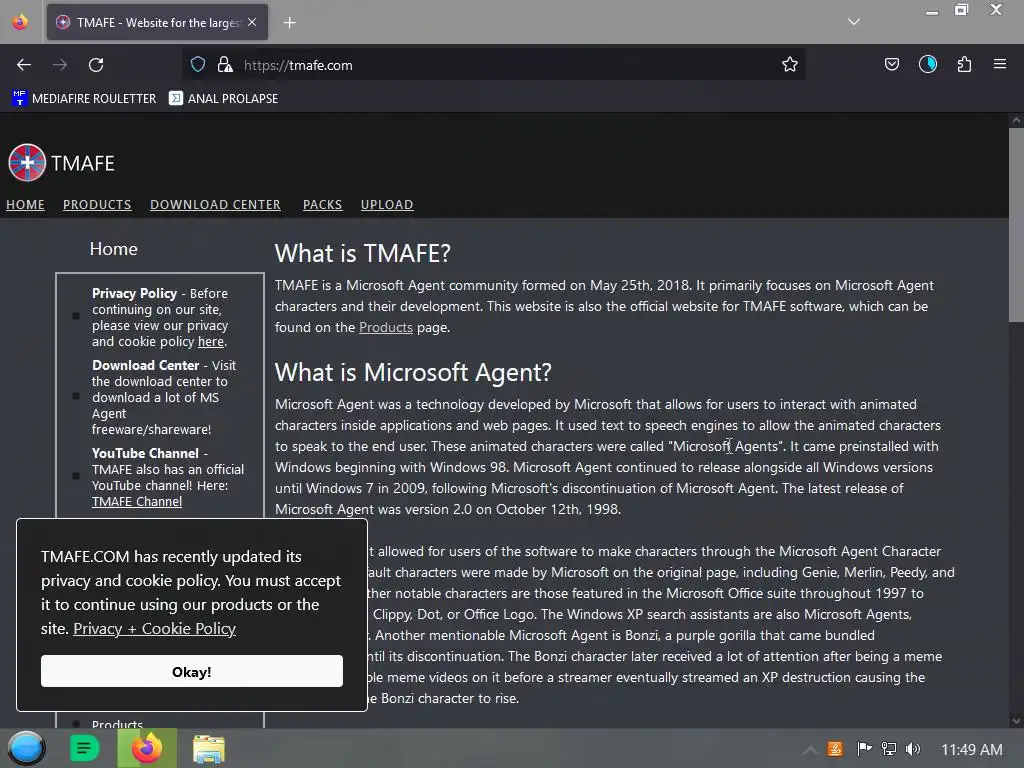Click the Firefox View icon left of tabs

coord(20,22)
